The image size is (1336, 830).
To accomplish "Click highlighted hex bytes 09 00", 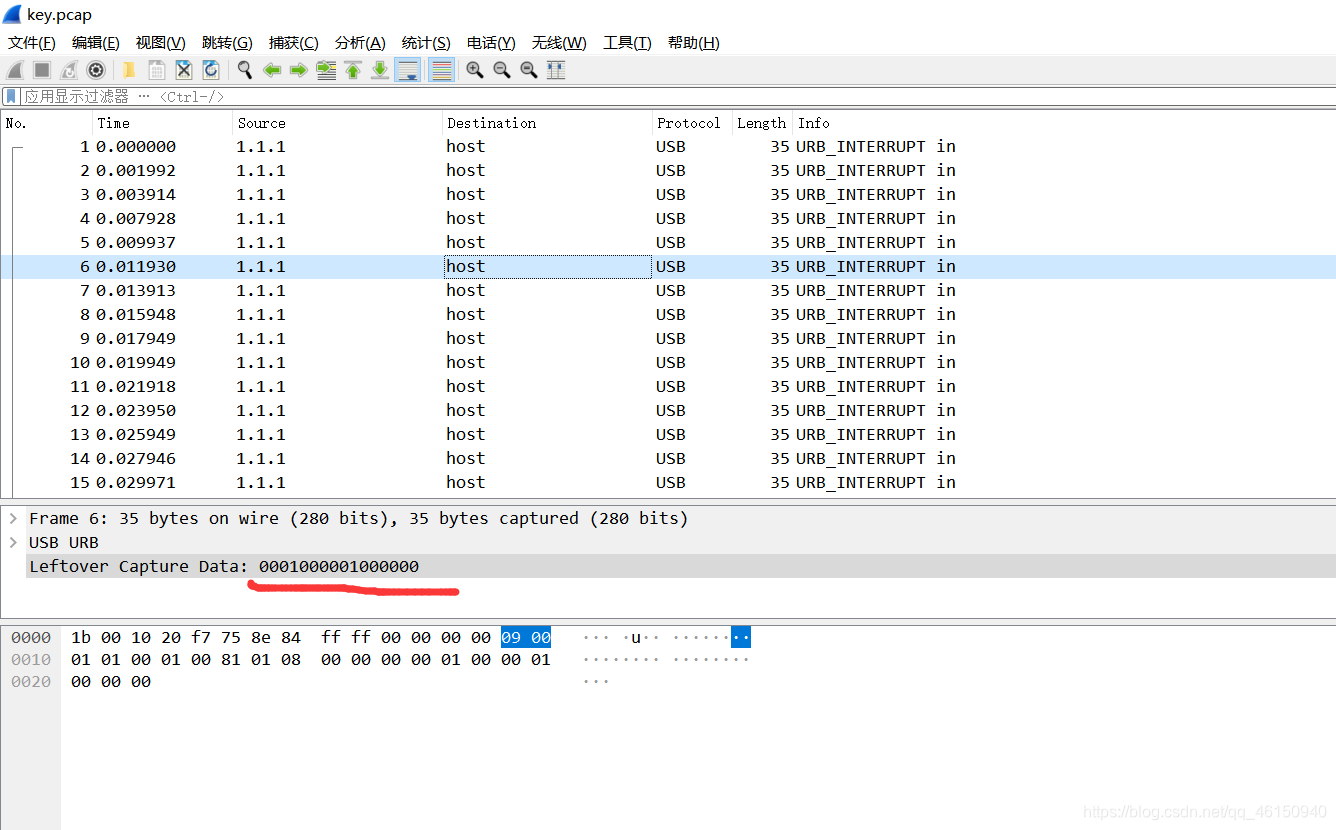I will (526, 638).
